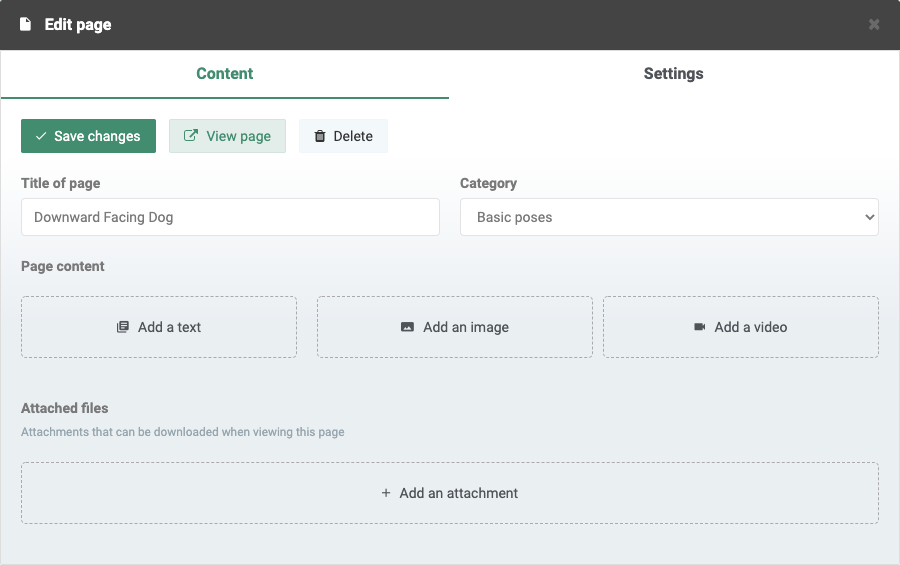
Task: Close the Edit page dialog
Action: coord(874,24)
